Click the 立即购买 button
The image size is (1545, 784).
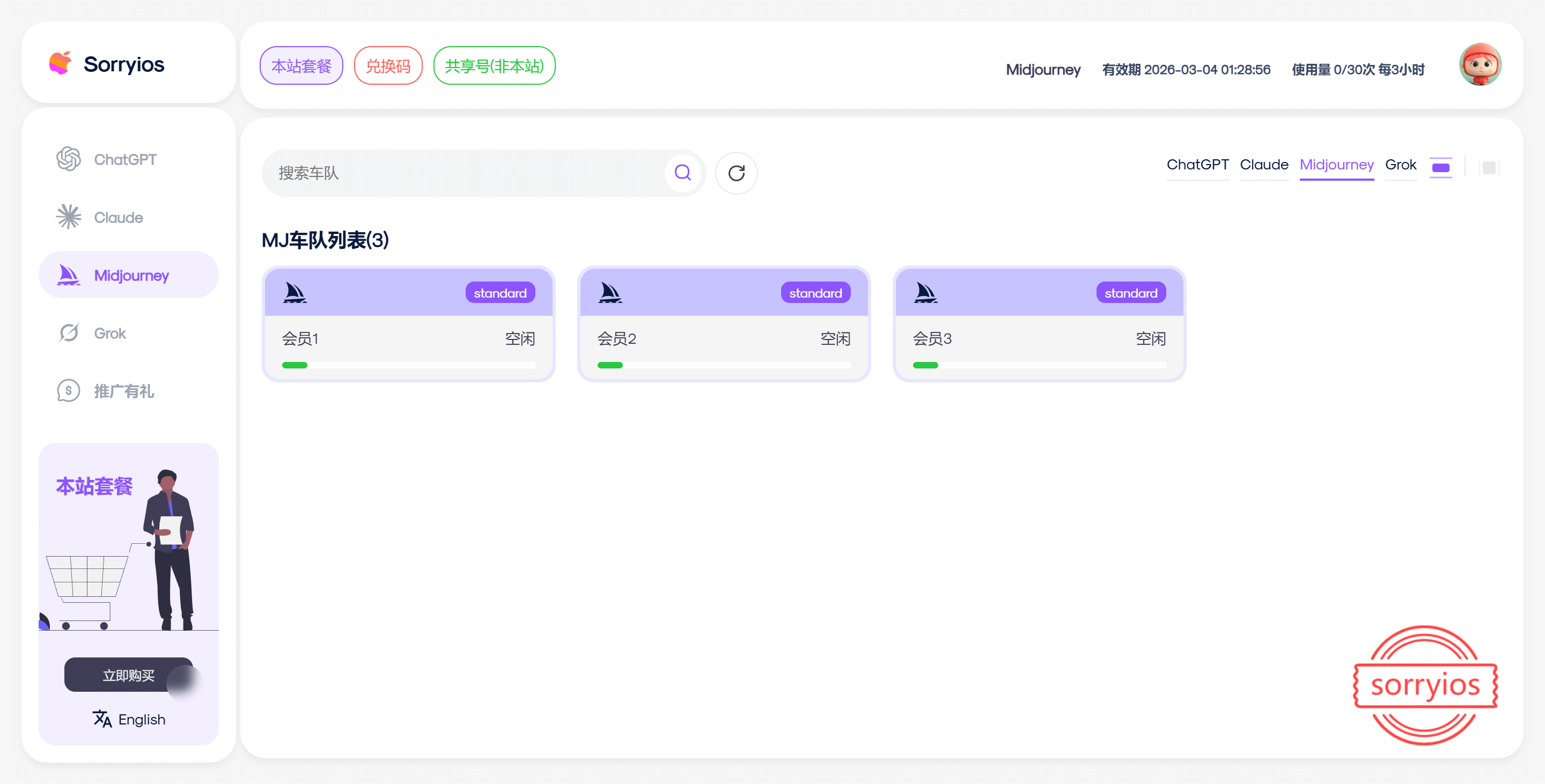(128, 675)
